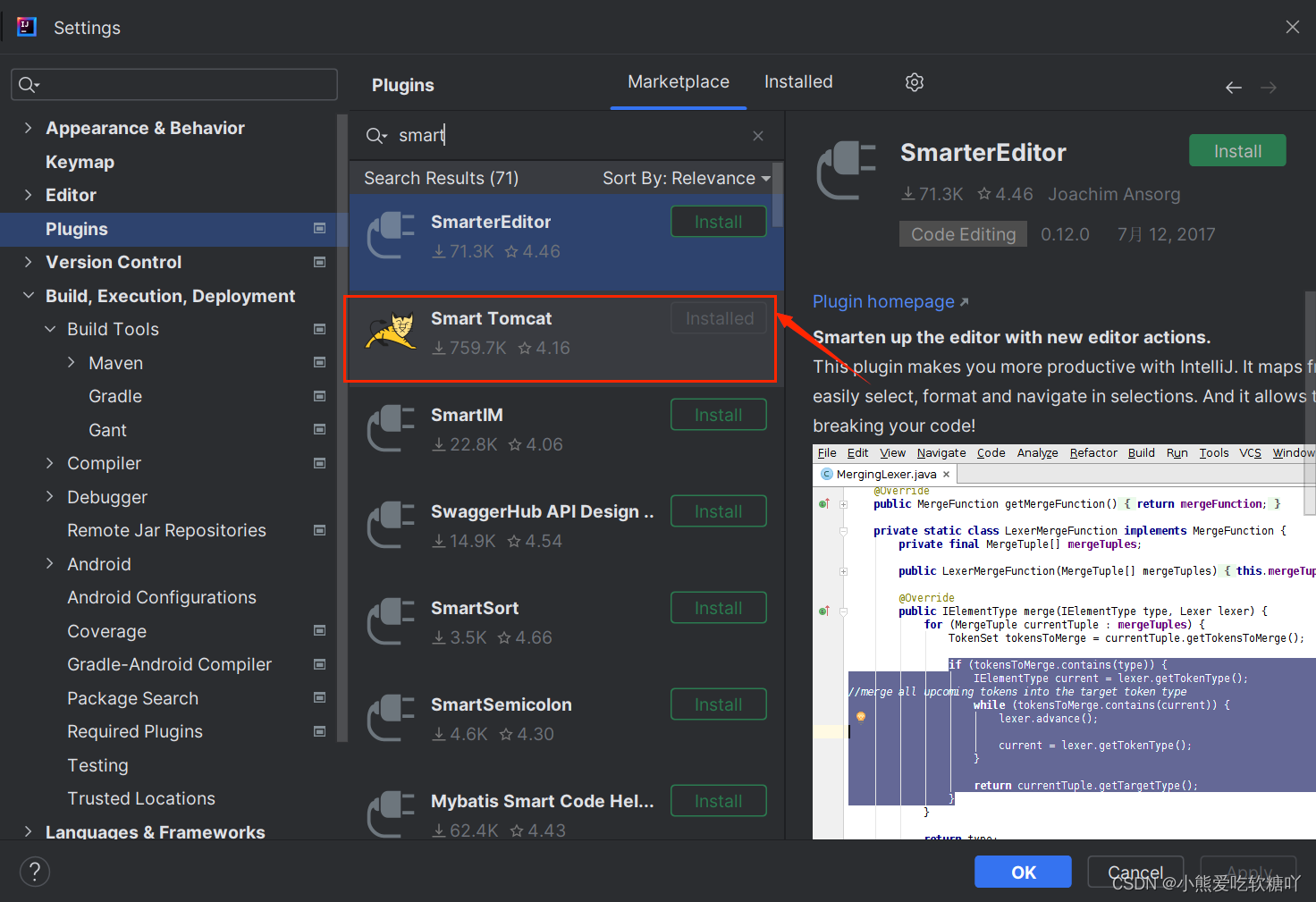
Task: Go back with the left arrow
Action: click(x=1234, y=88)
